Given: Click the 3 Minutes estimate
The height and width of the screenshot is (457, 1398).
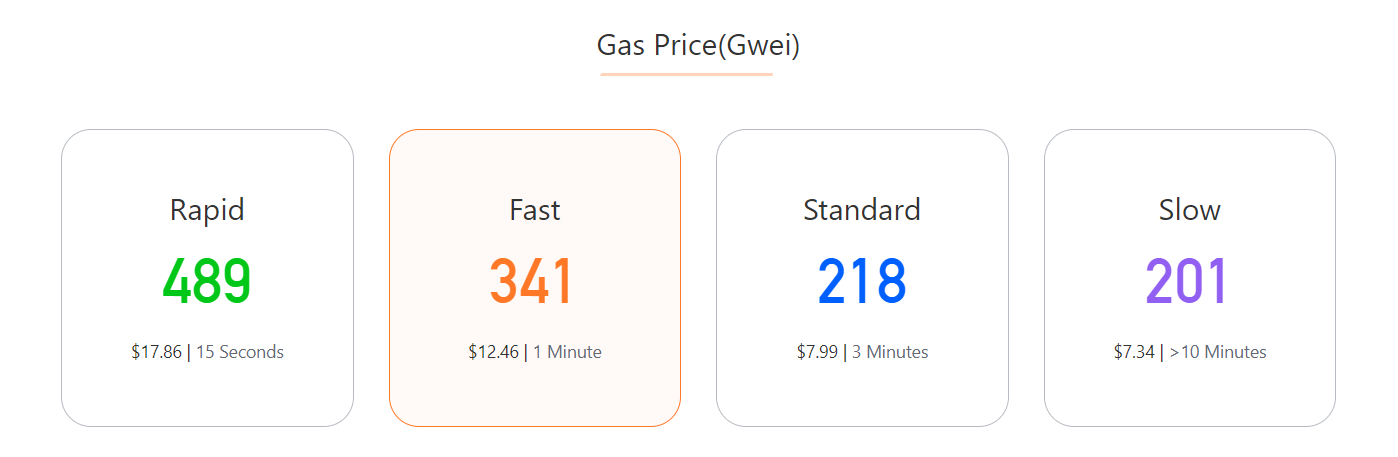Looking at the screenshot, I should click(x=890, y=352).
